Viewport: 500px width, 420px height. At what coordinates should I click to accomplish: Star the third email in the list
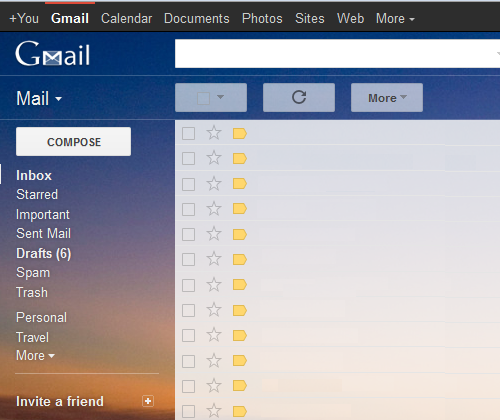[x=214, y=184]
